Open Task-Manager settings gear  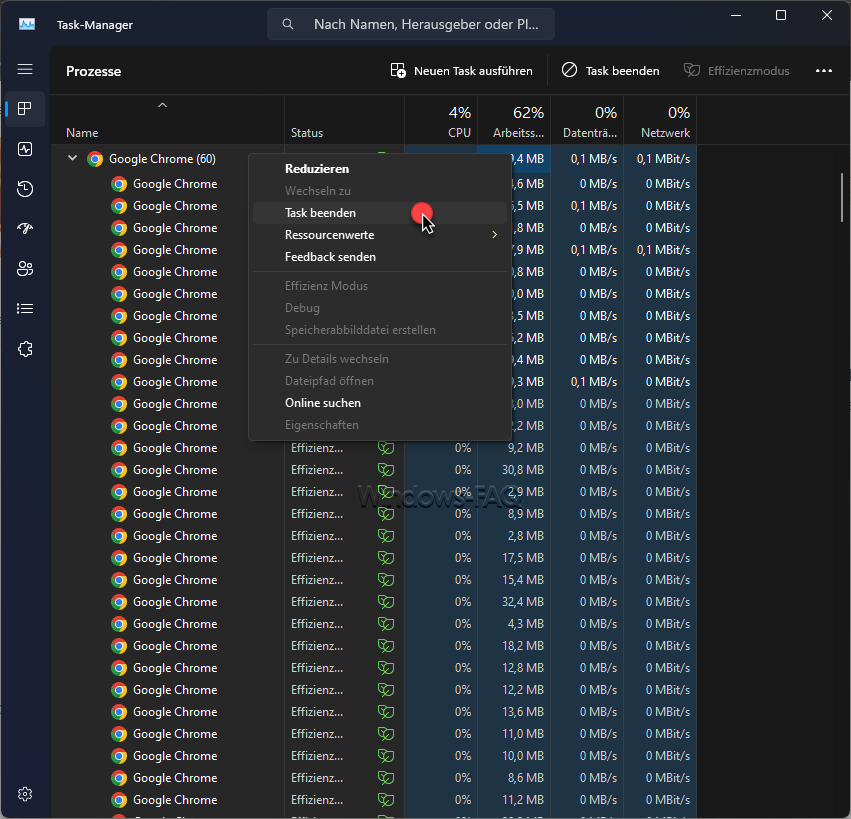25,794
